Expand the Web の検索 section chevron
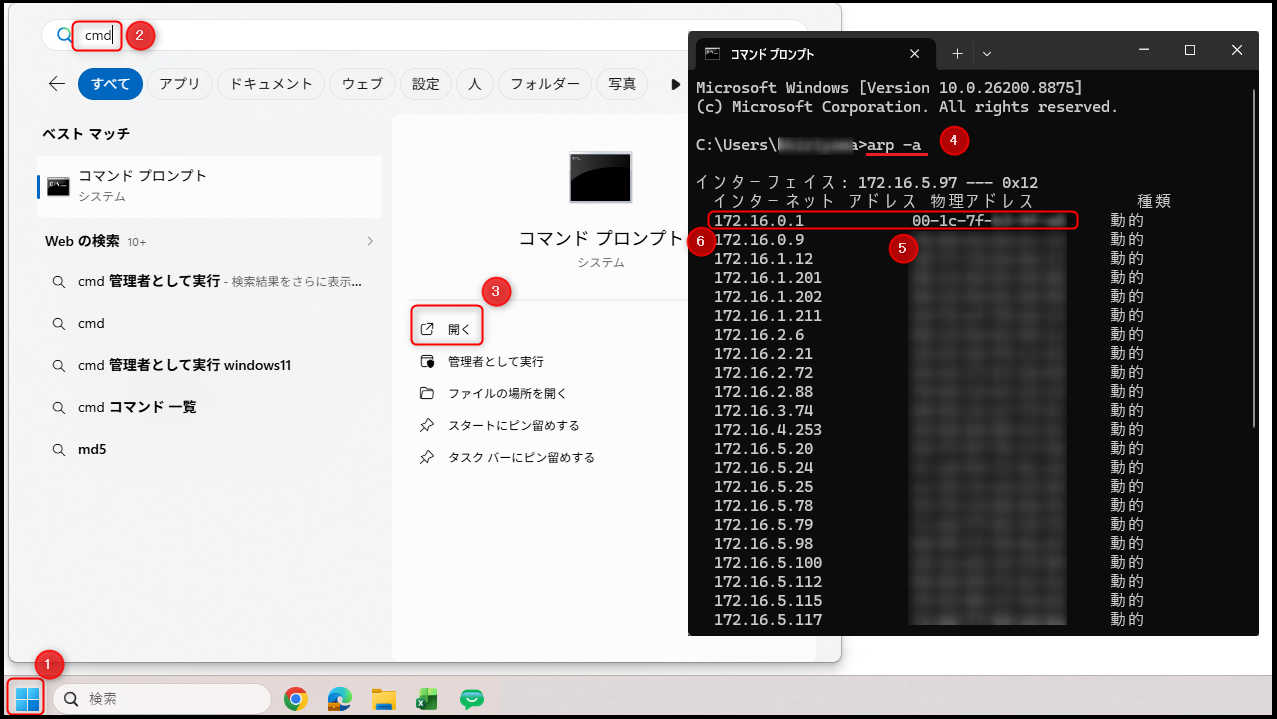This screenshot has width=1277, height=719. [370, 241]
